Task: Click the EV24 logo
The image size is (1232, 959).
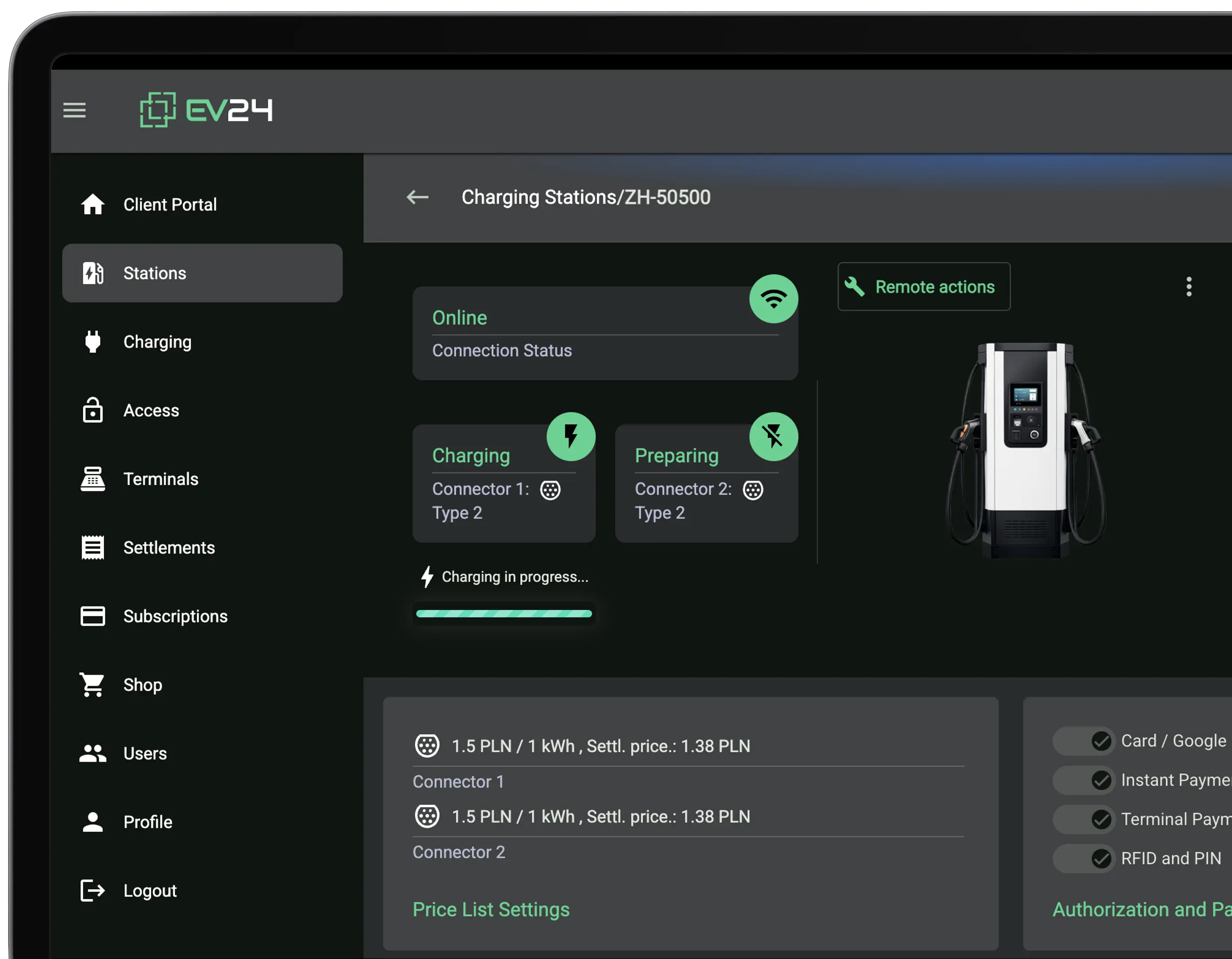Action: [206, 109]
